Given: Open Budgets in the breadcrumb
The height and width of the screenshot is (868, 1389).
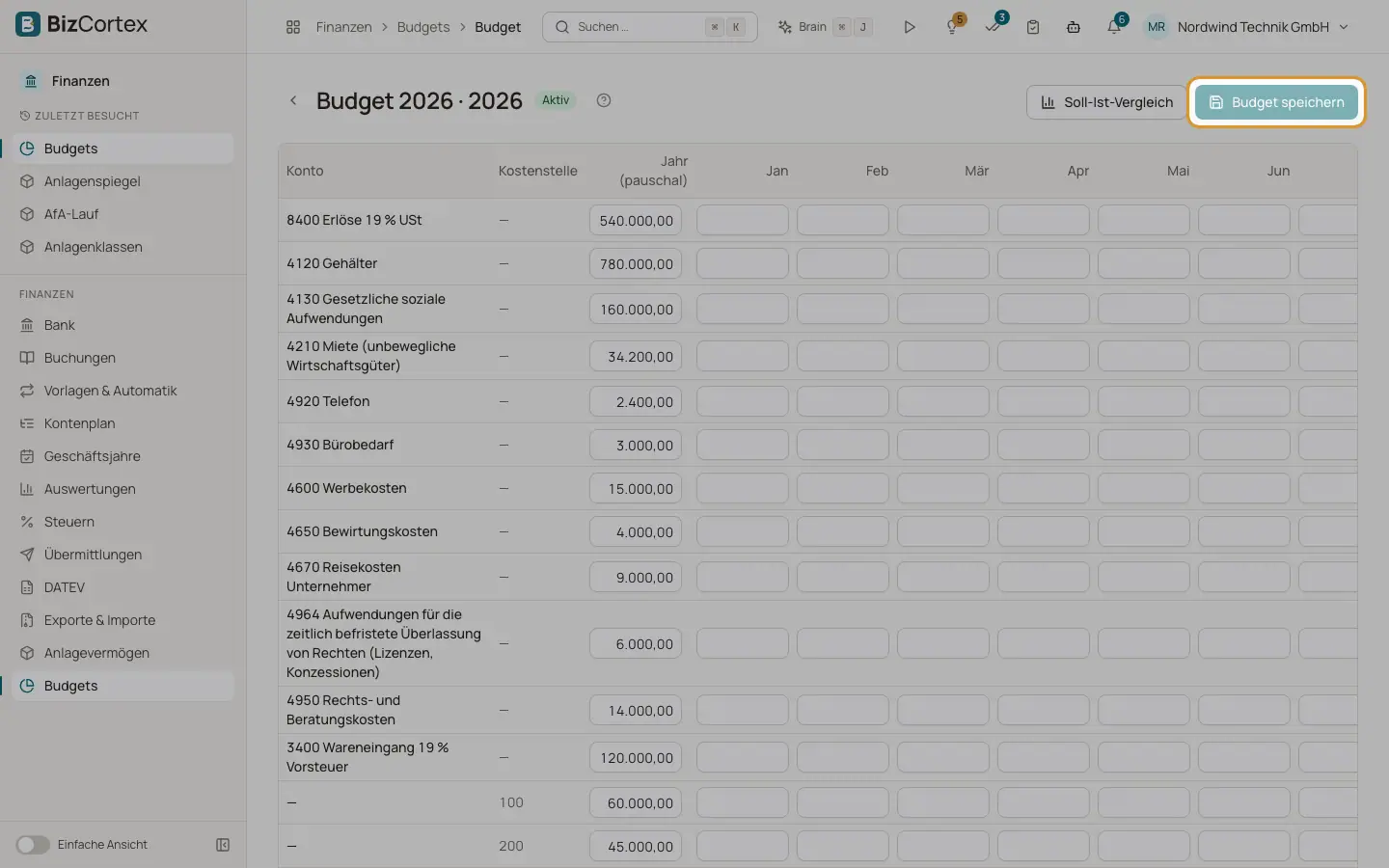Looking at the screenshot, I should 423,27.
